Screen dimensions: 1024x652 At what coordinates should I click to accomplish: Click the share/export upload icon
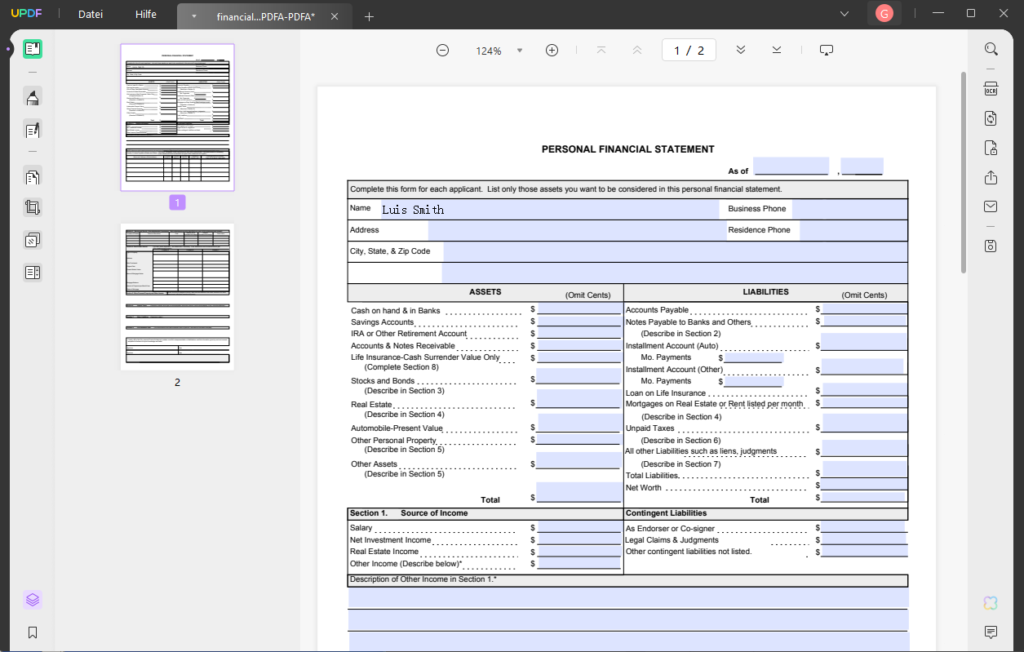pos(990,177)
